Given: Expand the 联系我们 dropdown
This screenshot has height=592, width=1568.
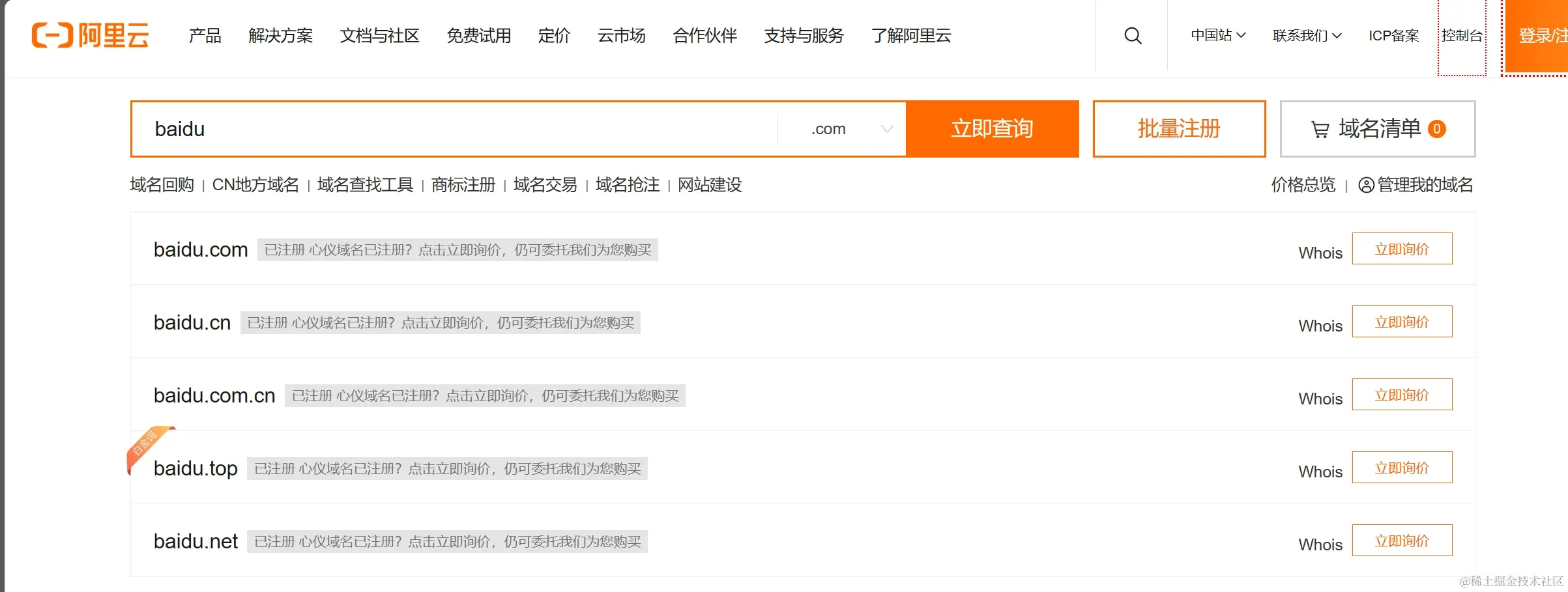Looking at the screenshot, I should (x=1307, y=35).
